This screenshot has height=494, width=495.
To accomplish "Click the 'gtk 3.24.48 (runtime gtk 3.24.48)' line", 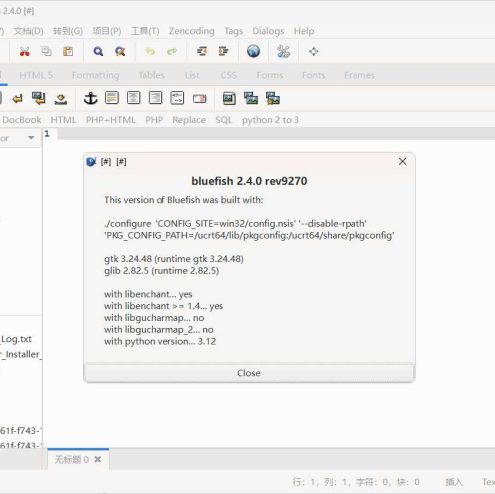I will coord(174,259).
